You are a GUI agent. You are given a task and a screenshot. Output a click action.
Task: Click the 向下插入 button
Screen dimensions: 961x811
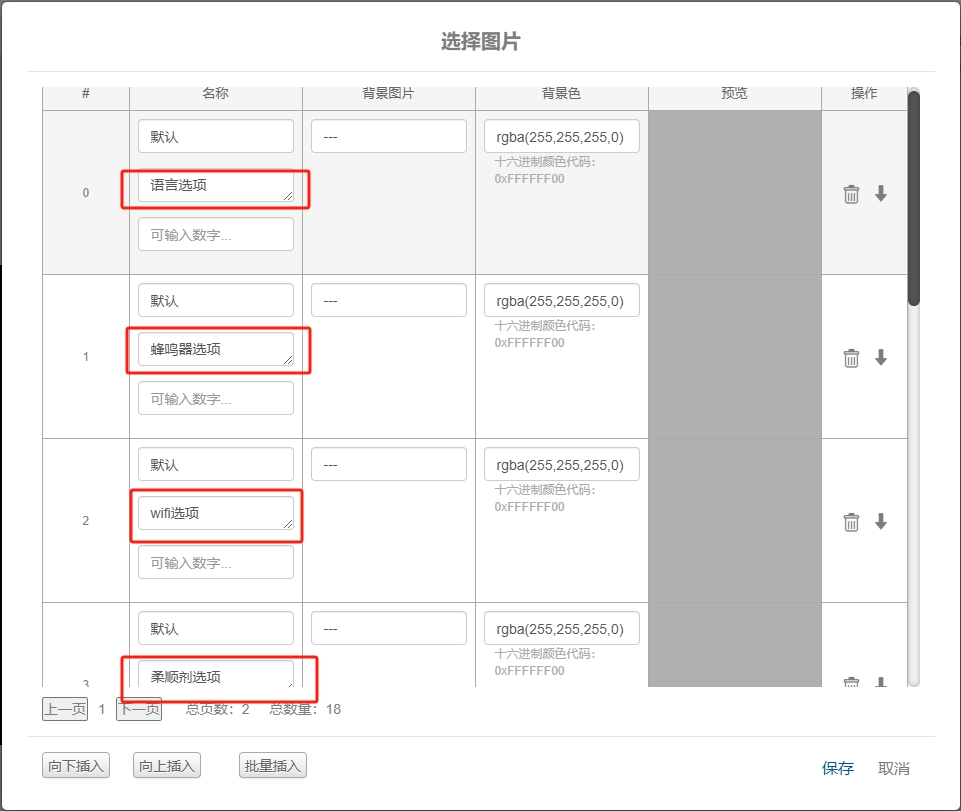pyautogui.click(x=76, y=766)
